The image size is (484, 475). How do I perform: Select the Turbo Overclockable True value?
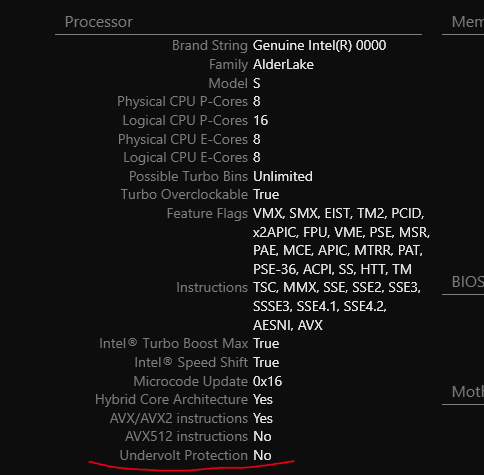[x=266, y=194]
